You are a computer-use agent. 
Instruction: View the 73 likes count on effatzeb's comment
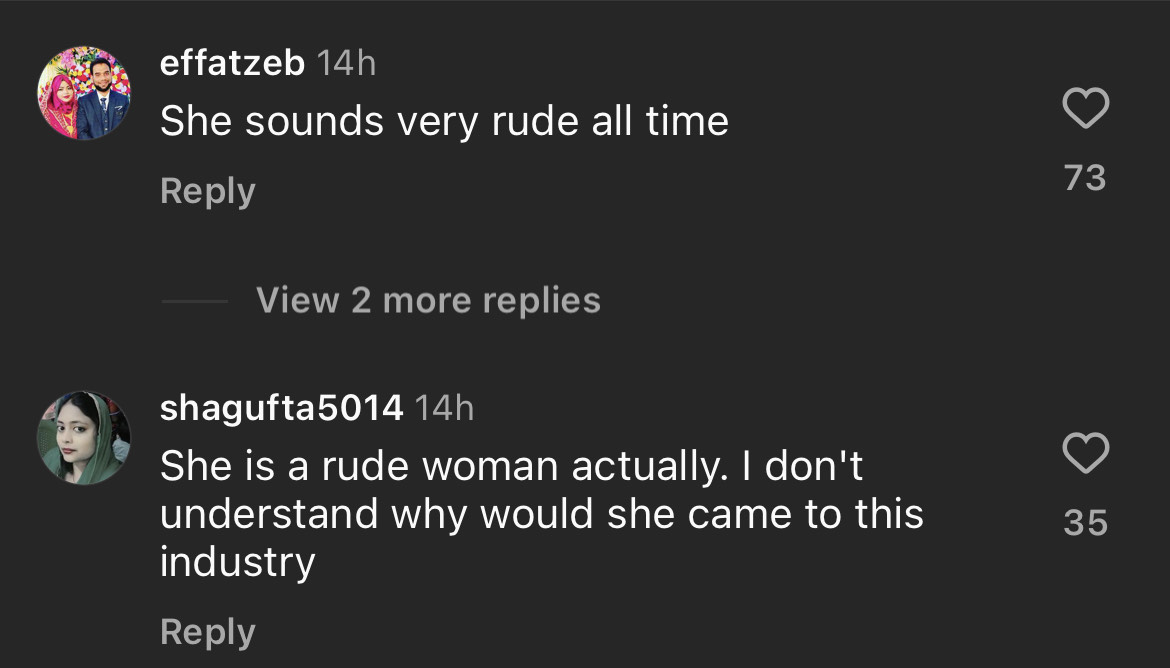1085,178
